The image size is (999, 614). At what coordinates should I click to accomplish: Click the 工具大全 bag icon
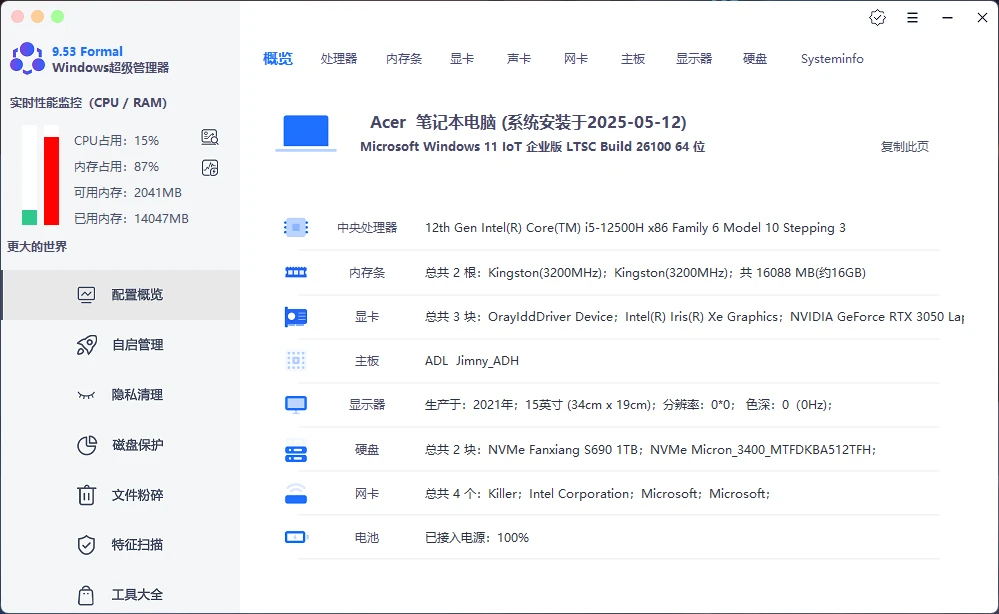point(85,595)
